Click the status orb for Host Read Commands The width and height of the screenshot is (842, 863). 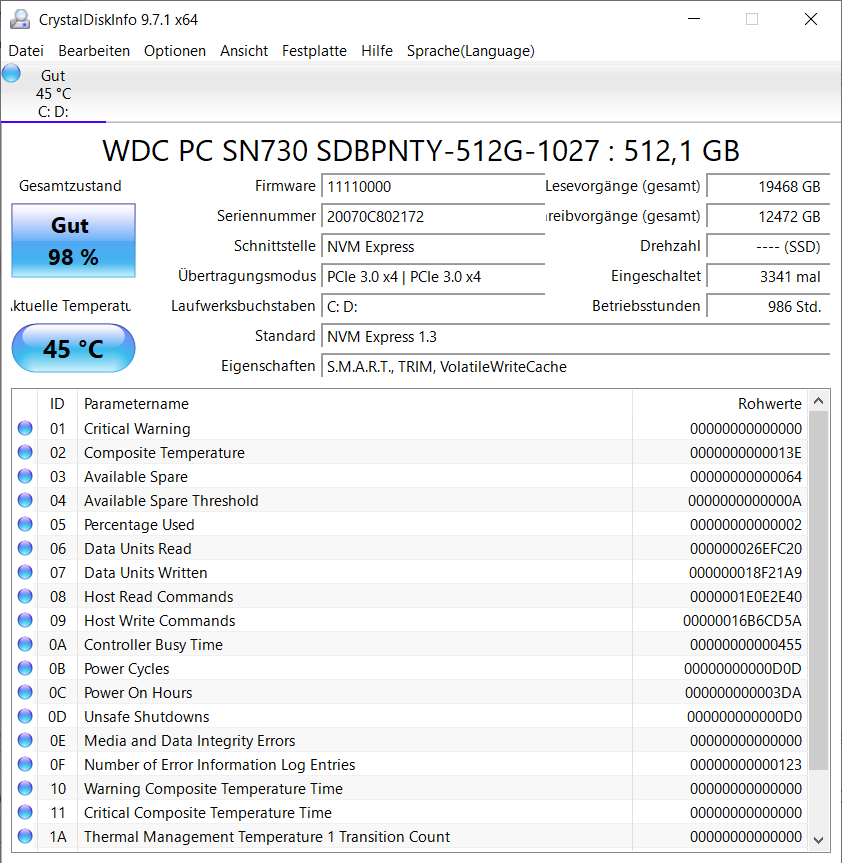[x=25, y=596]
